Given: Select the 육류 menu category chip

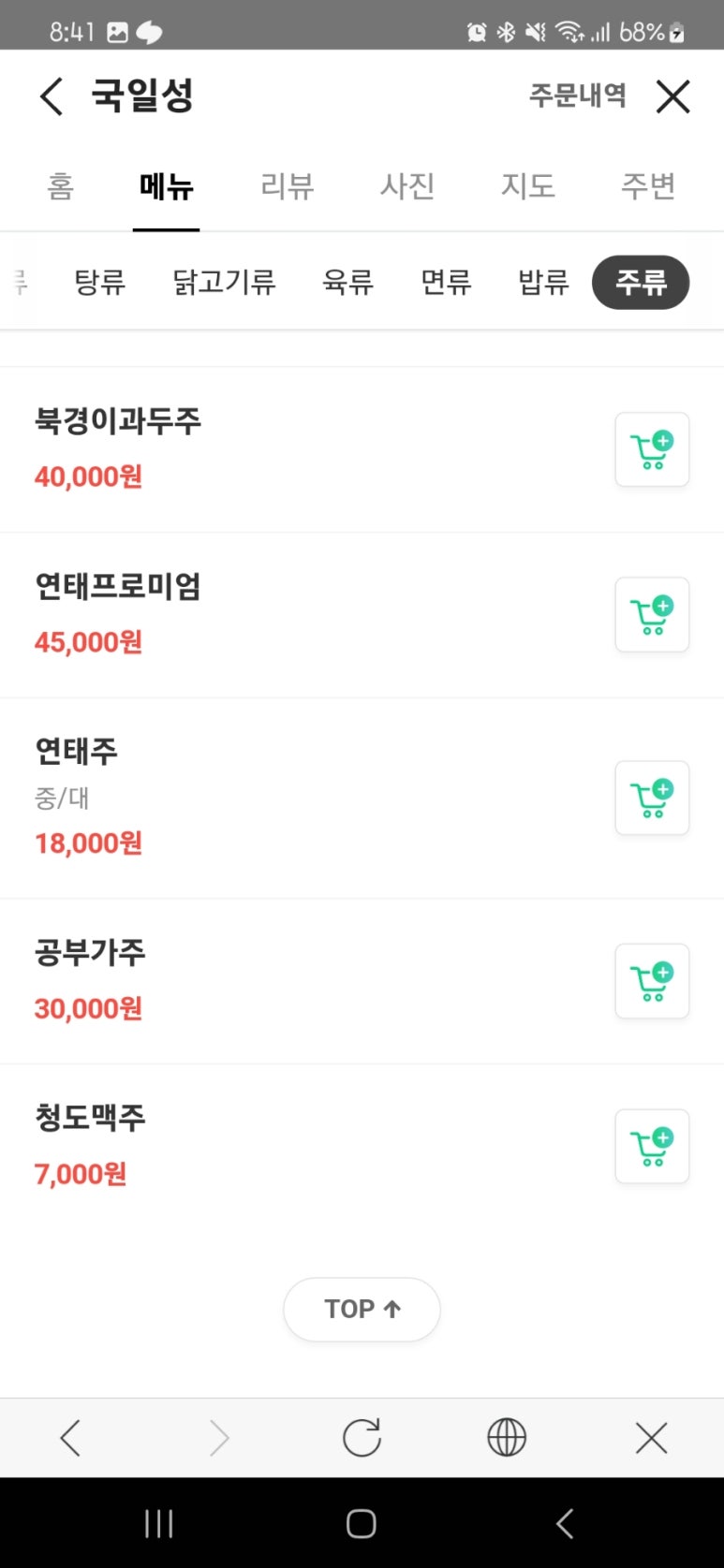Looking at the screenshot, I should 347,282.
